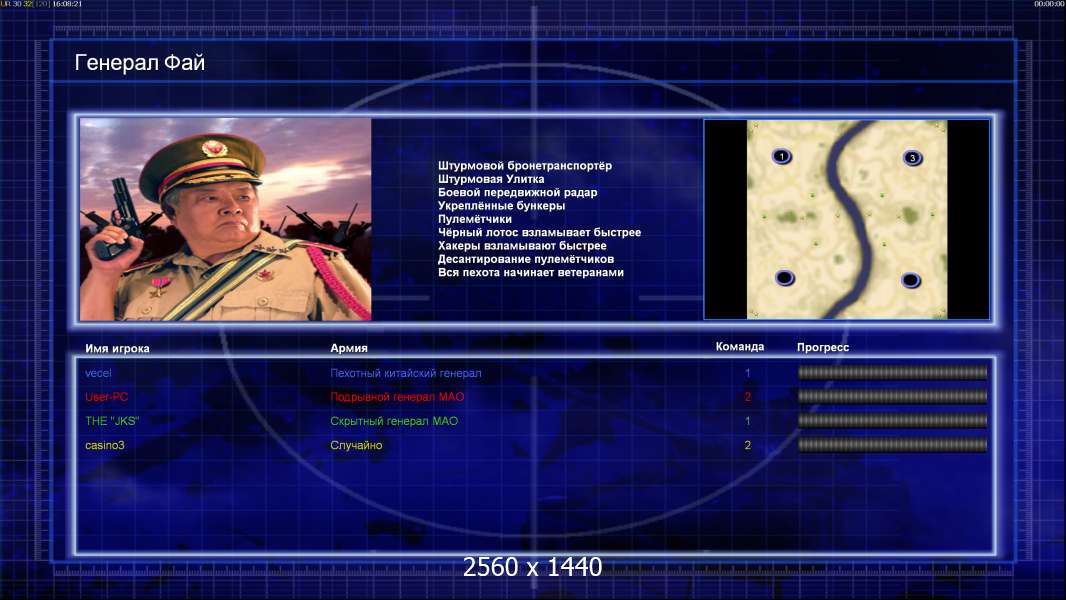Click the 'Случайно' army entry

click(x=356, y=445)
